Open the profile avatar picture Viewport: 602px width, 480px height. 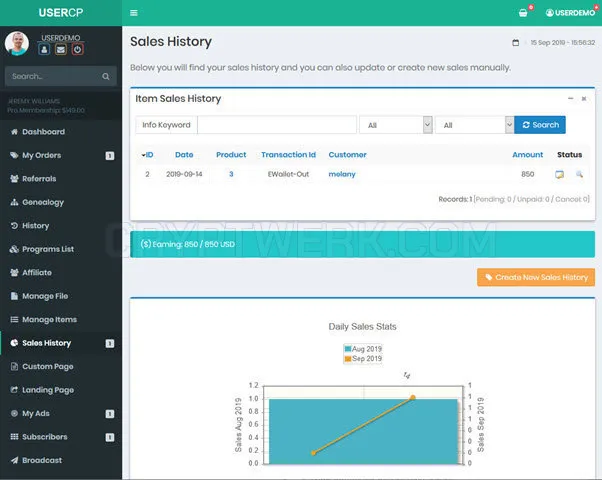17,43
